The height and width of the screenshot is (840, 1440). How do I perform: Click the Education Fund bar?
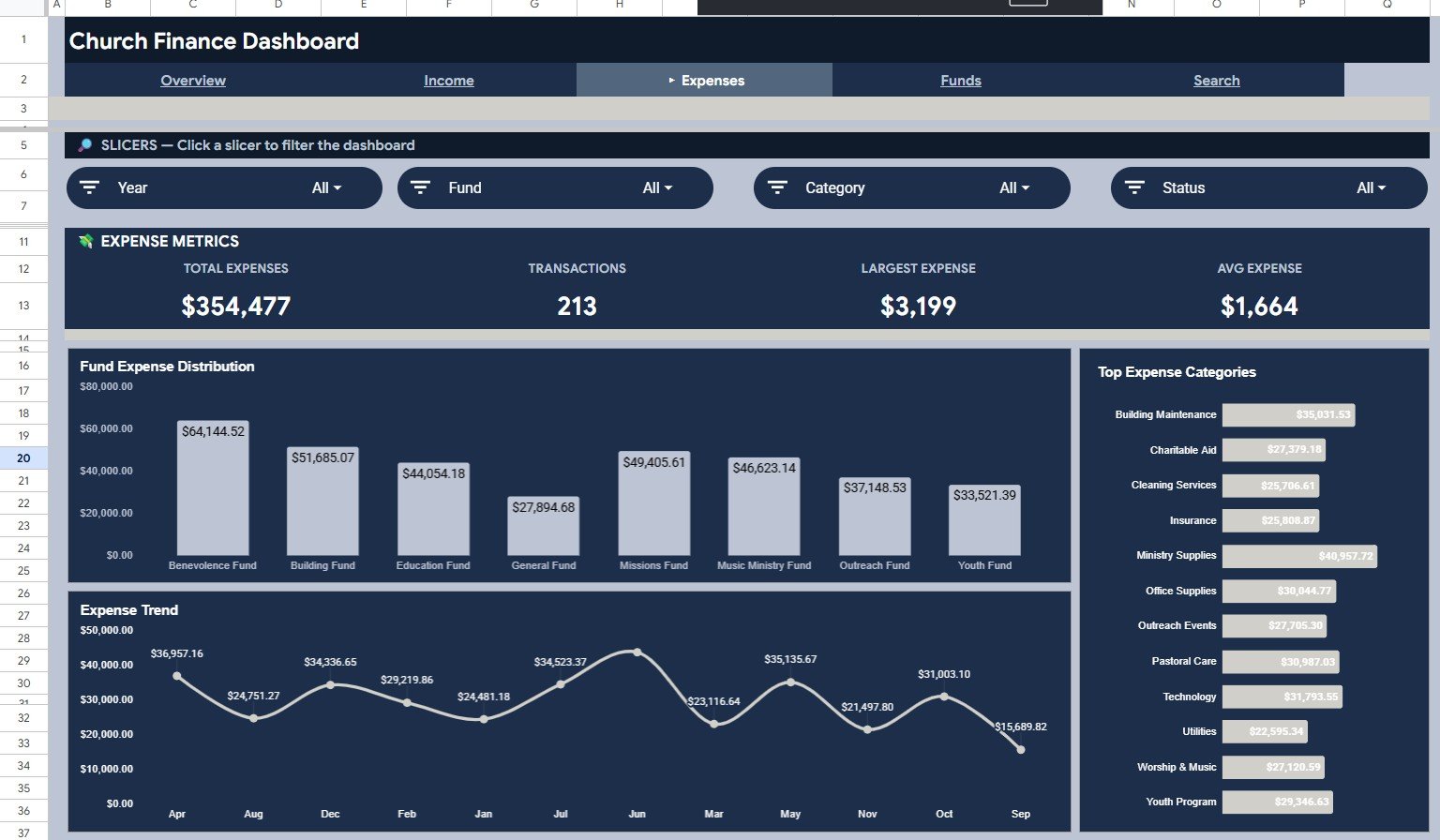(x=433, y=509)
